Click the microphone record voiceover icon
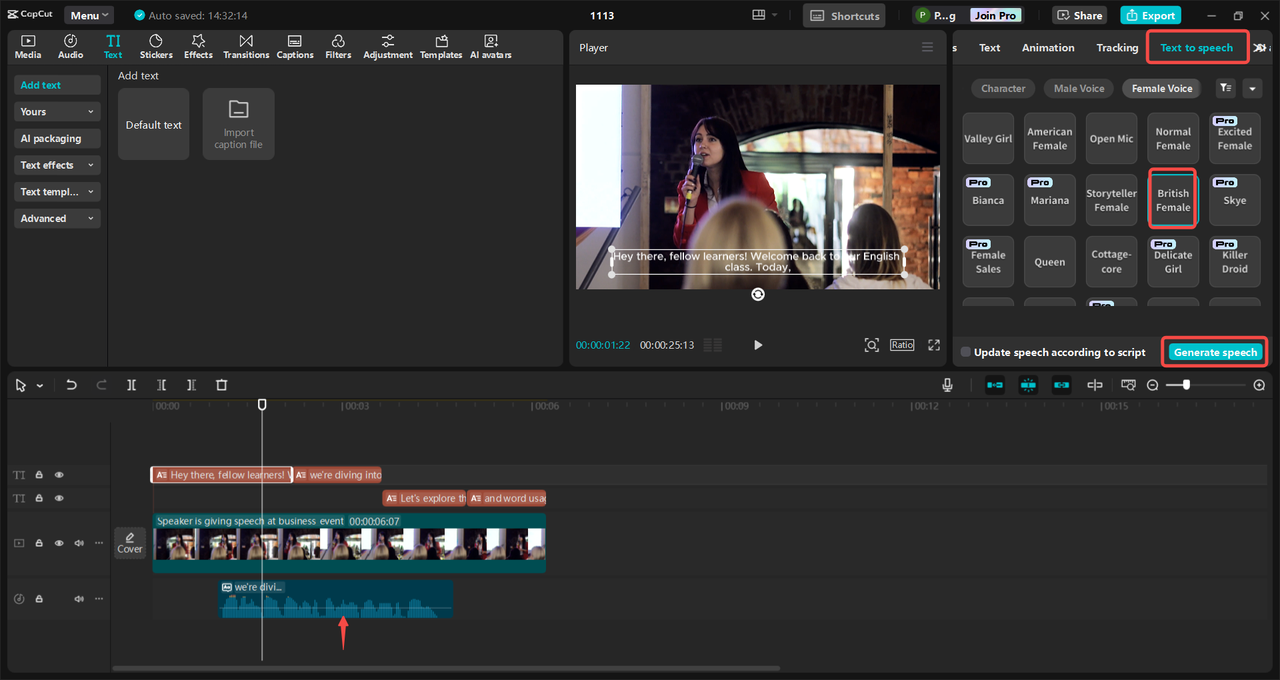Image resolution: width=1280 pixels, height=680 pixels. click(947, 385)
